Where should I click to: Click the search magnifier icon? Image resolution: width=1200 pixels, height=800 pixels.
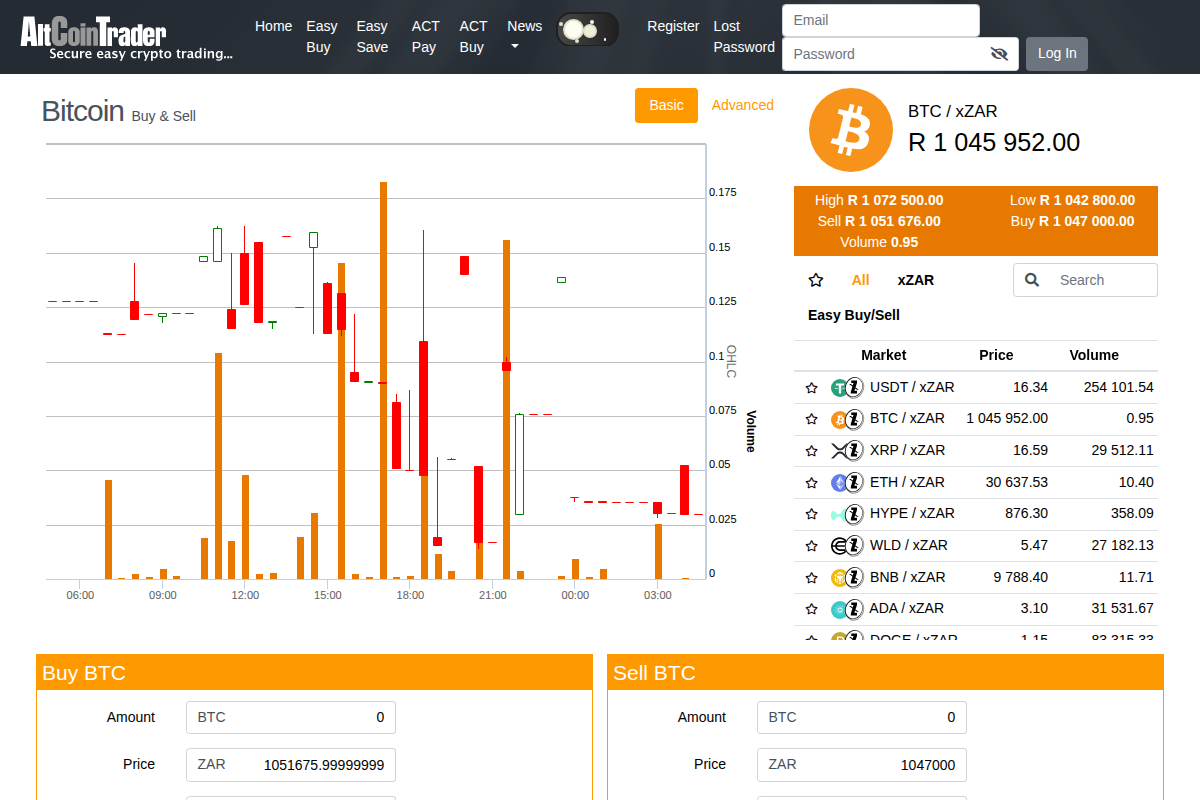[1033, 280]
